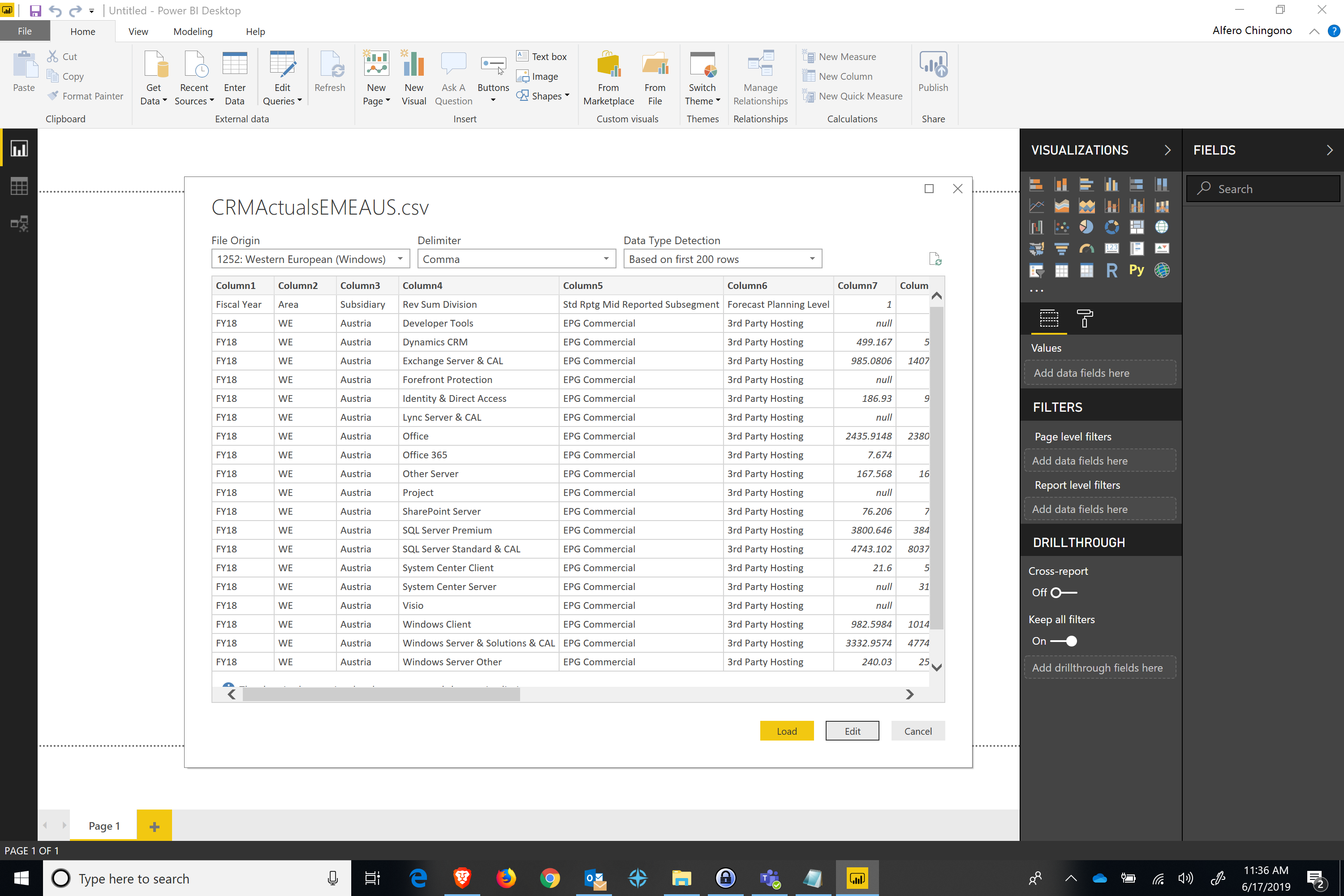Switch to the Model relationships view
This screenshot has width=1344, height=896.
19,223
